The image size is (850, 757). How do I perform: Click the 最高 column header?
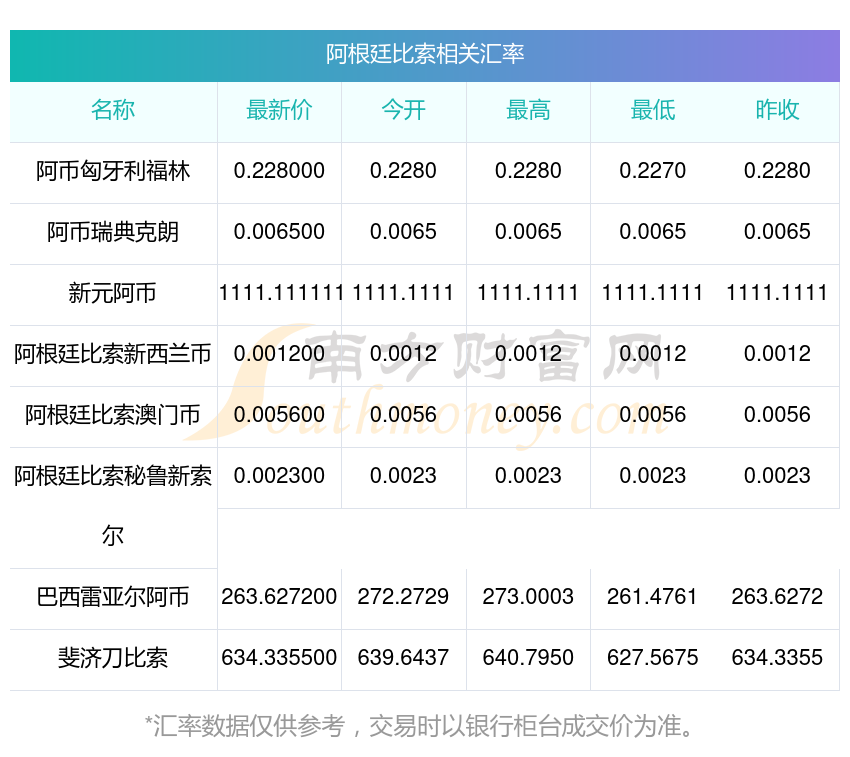click(528, 110)
